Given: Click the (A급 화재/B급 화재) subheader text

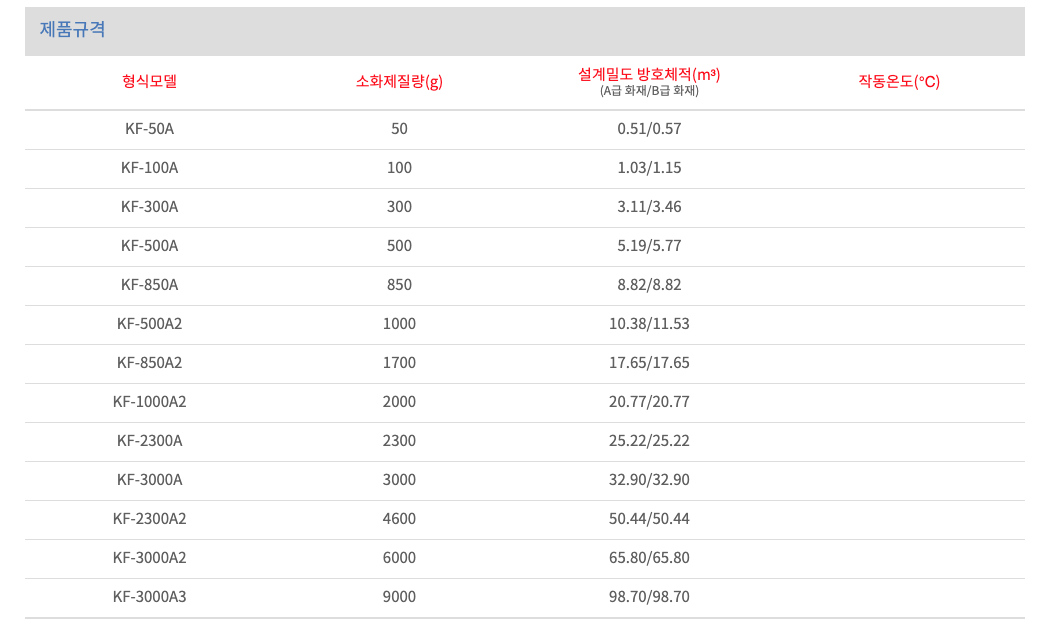Looking at the screenshot, I should [649, 91].
